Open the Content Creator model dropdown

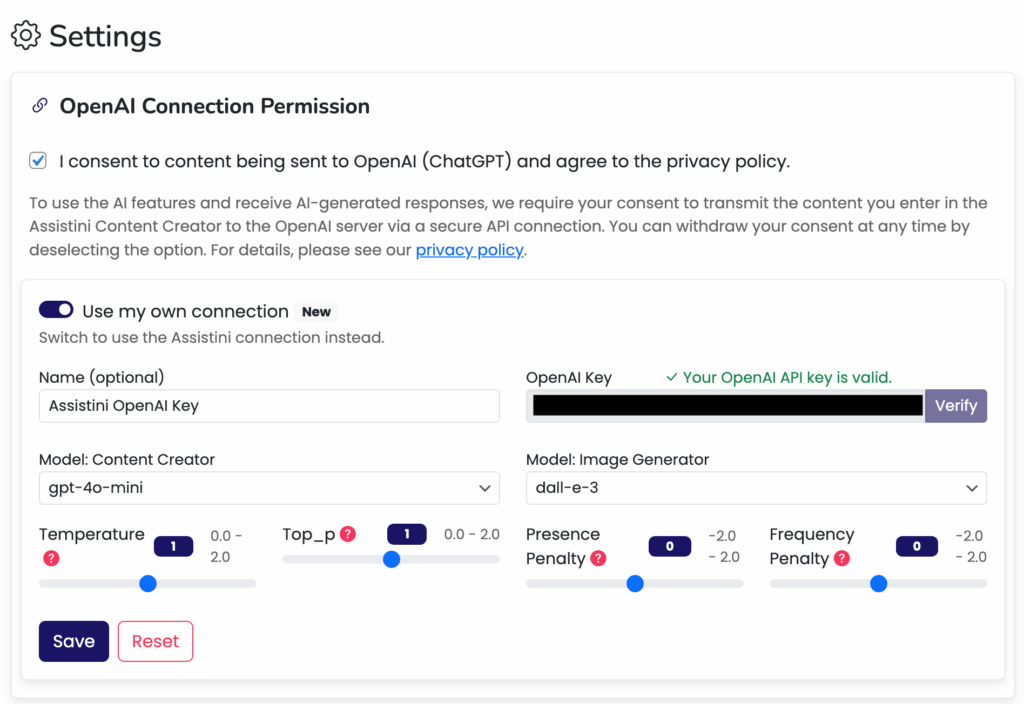tap(269, 488)
